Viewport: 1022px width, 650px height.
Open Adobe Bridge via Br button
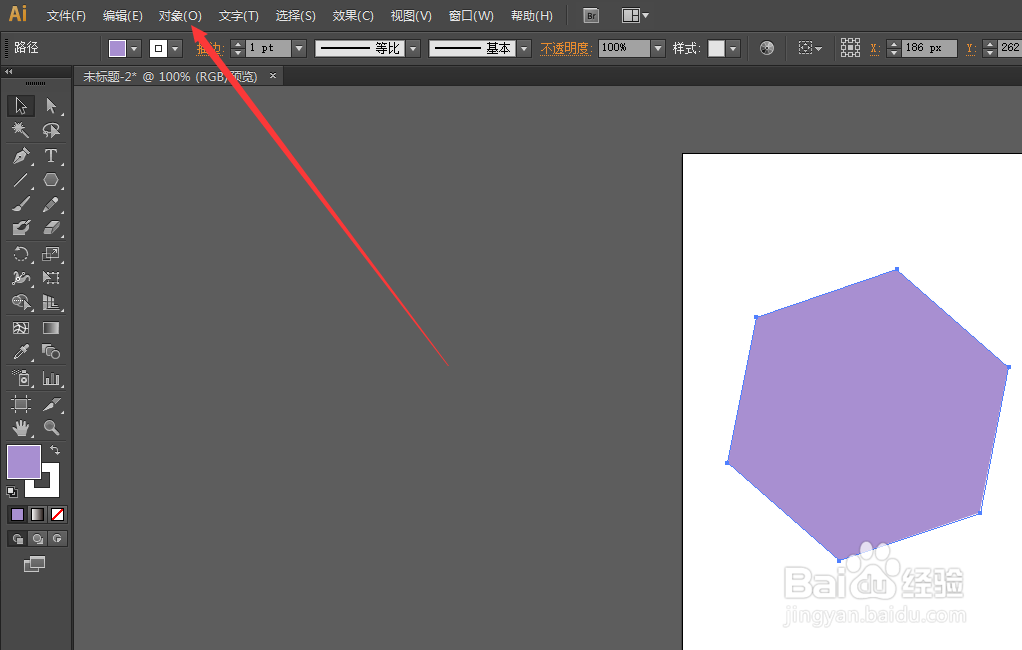point(591,16)
